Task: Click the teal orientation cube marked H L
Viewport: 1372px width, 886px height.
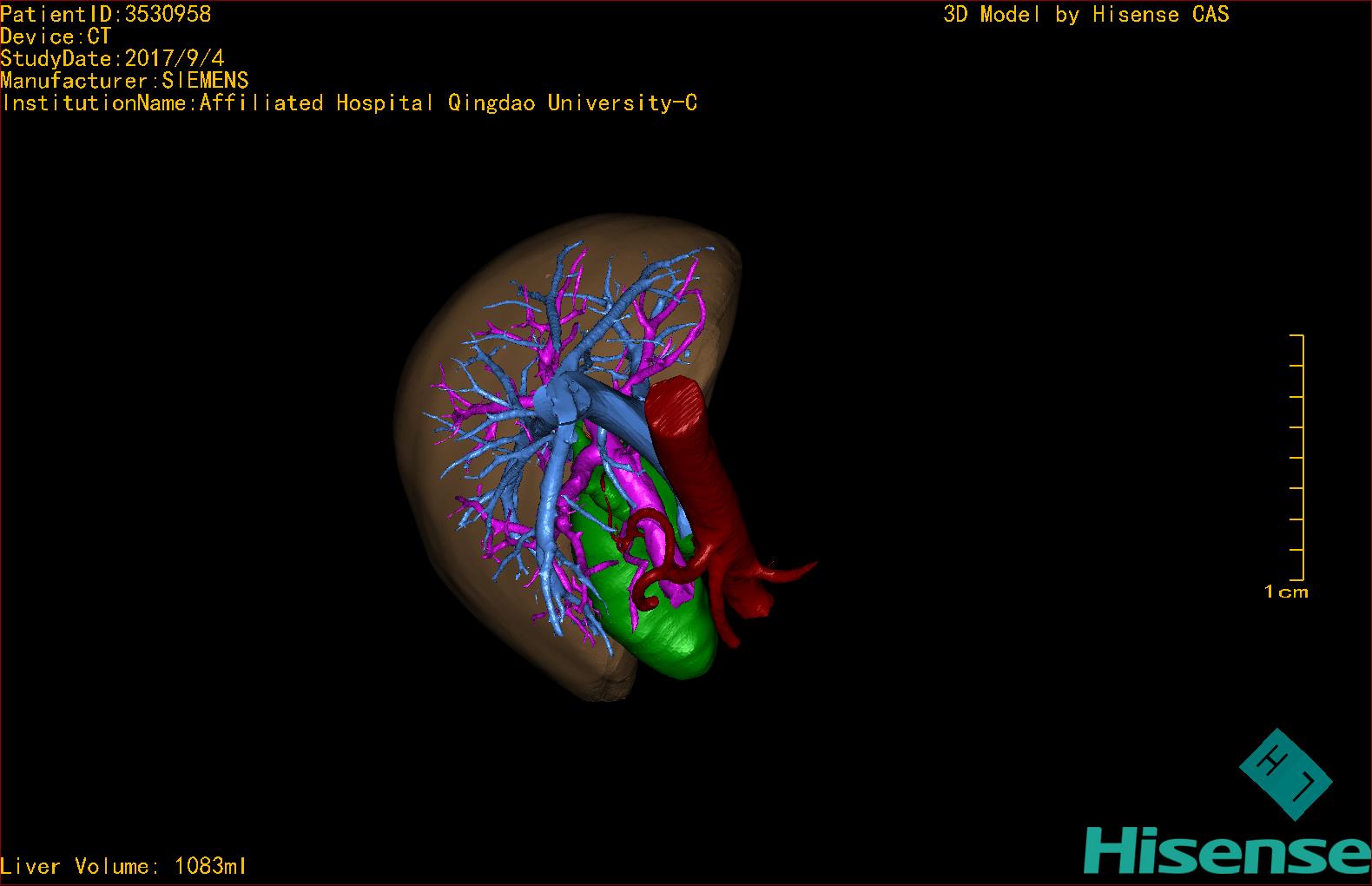Action: tap(1285, 773)
